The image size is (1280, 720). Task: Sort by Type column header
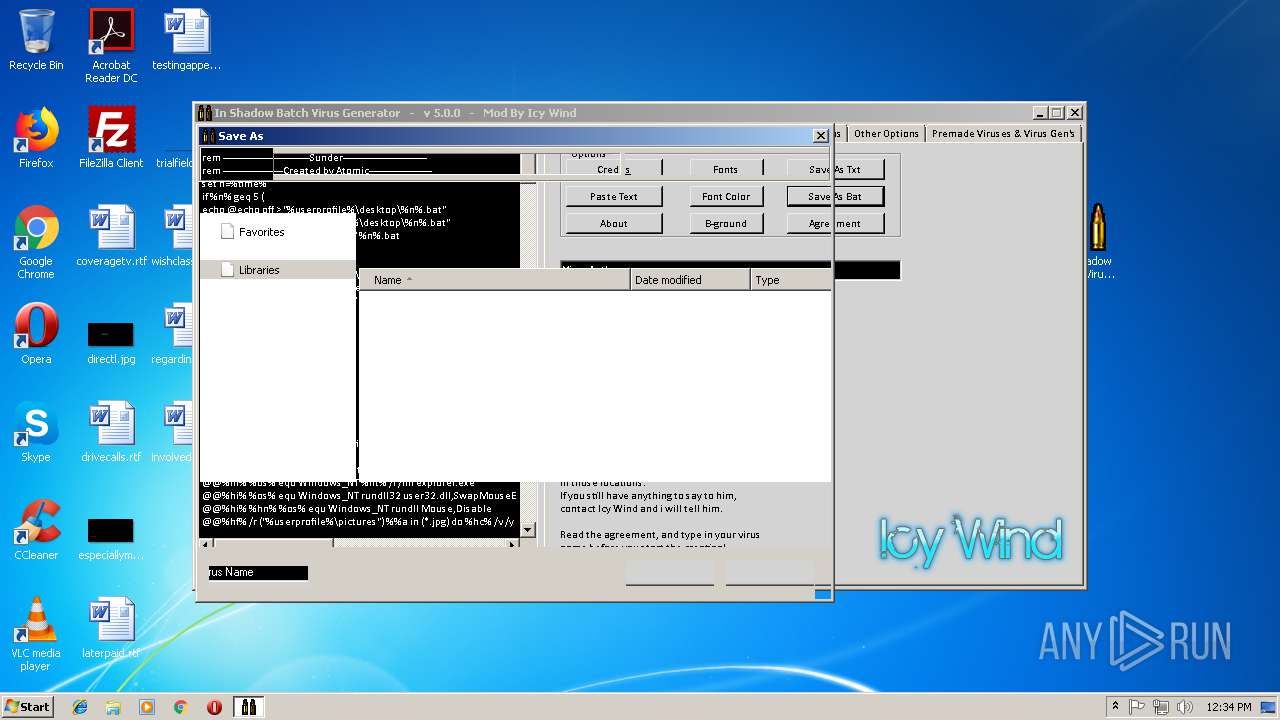tap(790, 280)
